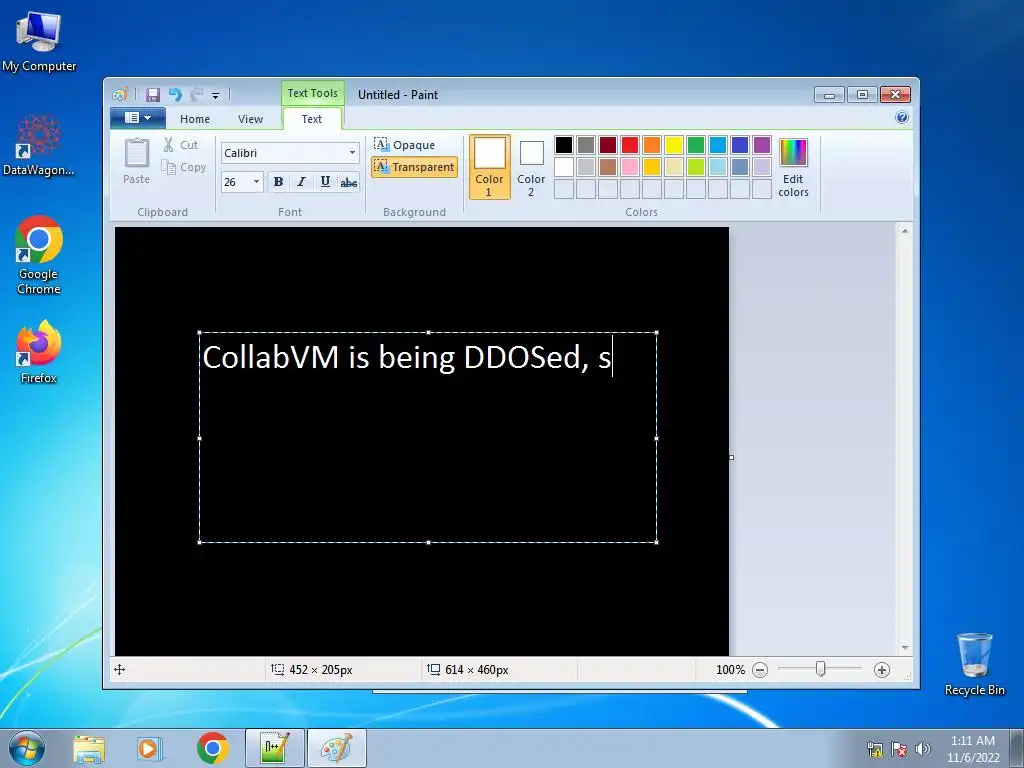The image size is (1024, 768).
Task: Open DataWagon desktop shortcut
Action: [x=39, y=145]
